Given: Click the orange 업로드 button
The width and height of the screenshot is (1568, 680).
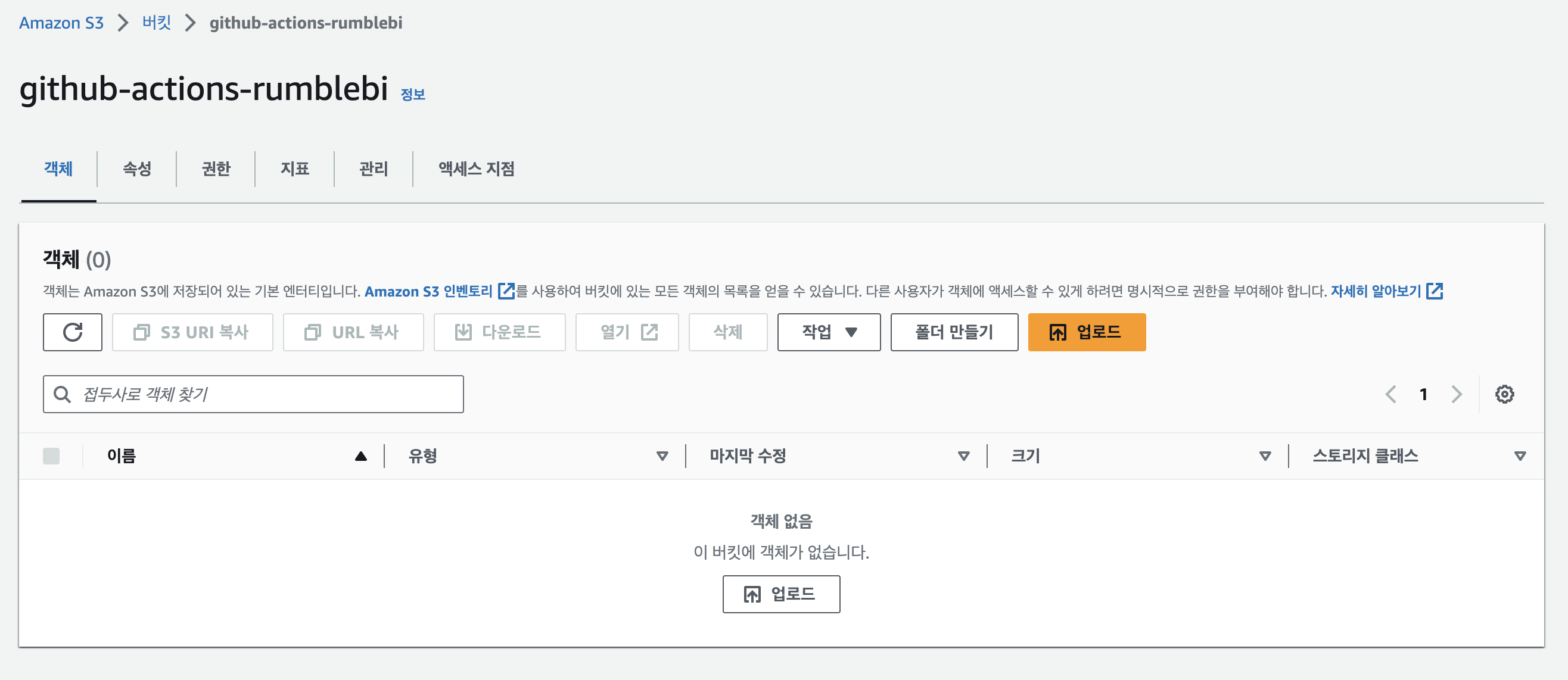Looking at the screenshot, I should pos(1087,332).
